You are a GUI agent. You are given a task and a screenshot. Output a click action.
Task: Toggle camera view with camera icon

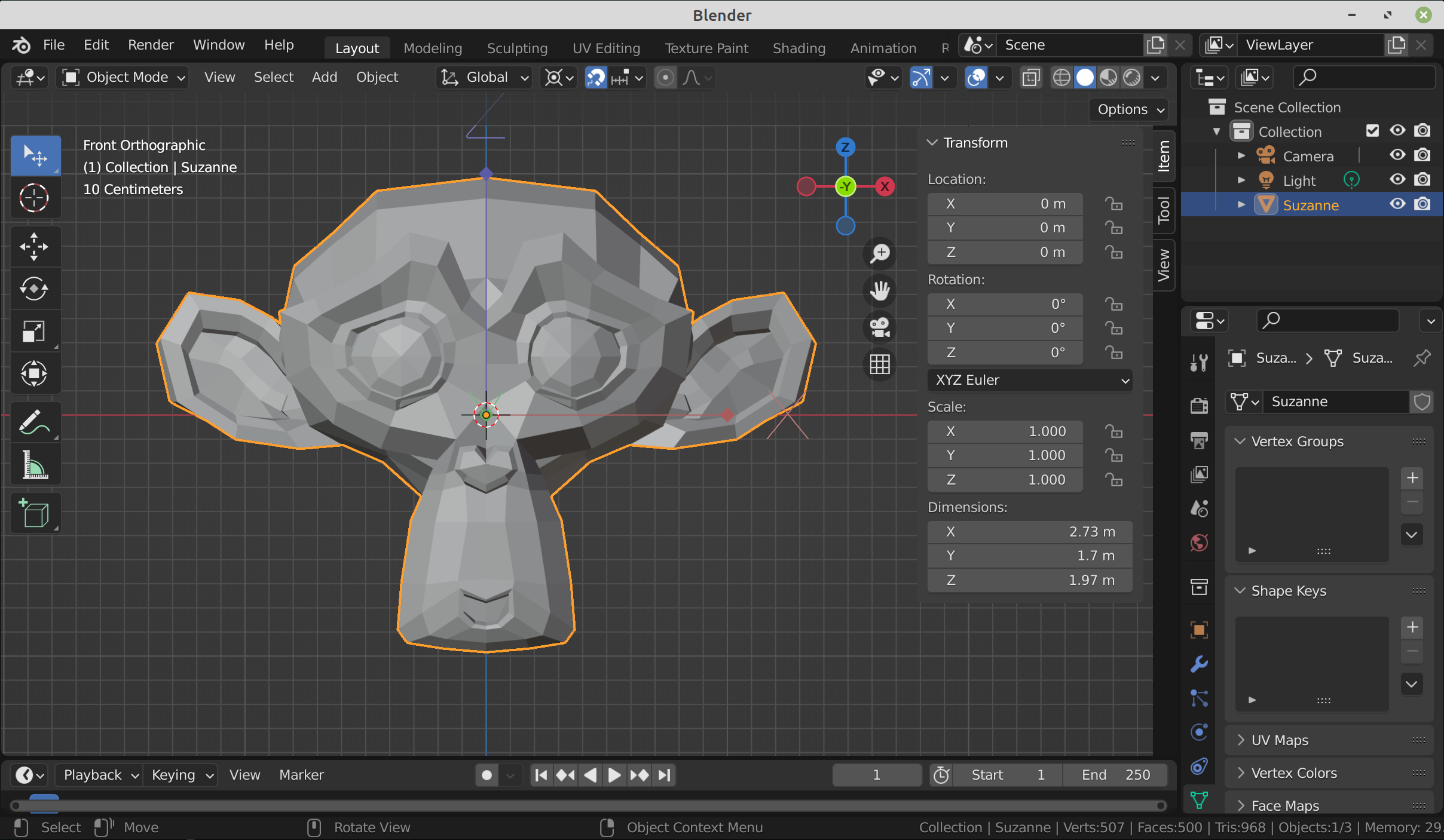click(x=880, y=327)
